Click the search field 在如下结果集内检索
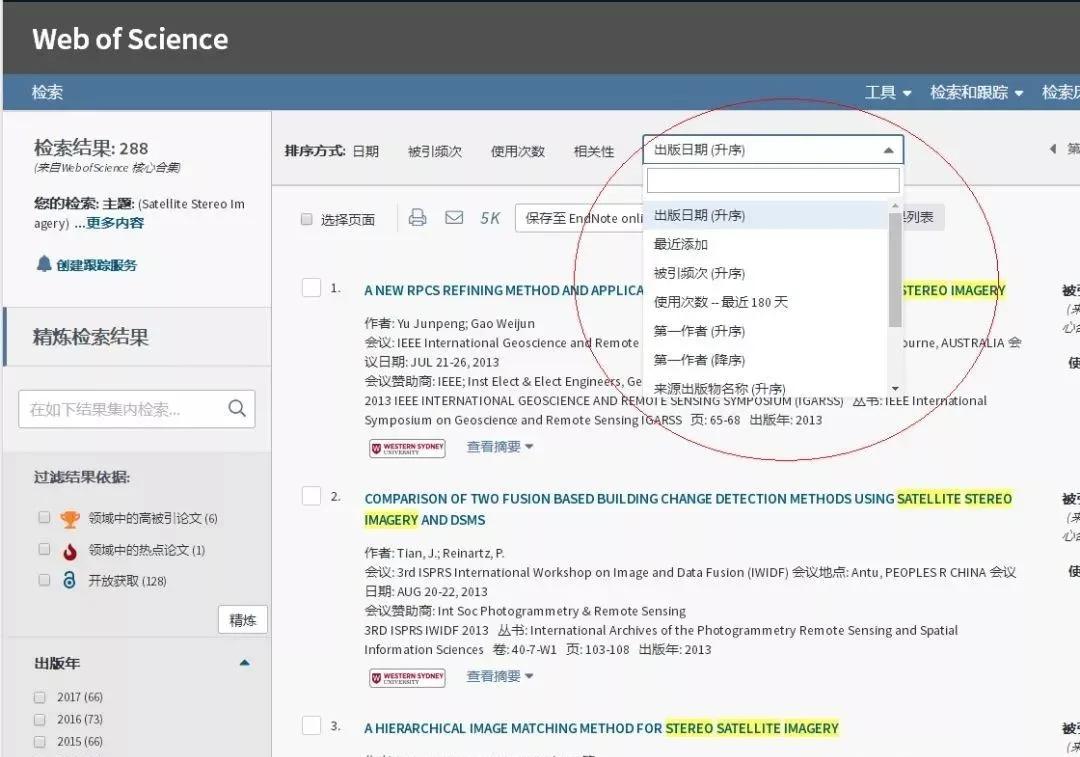The image size is (1080, 757). [125, 408]
